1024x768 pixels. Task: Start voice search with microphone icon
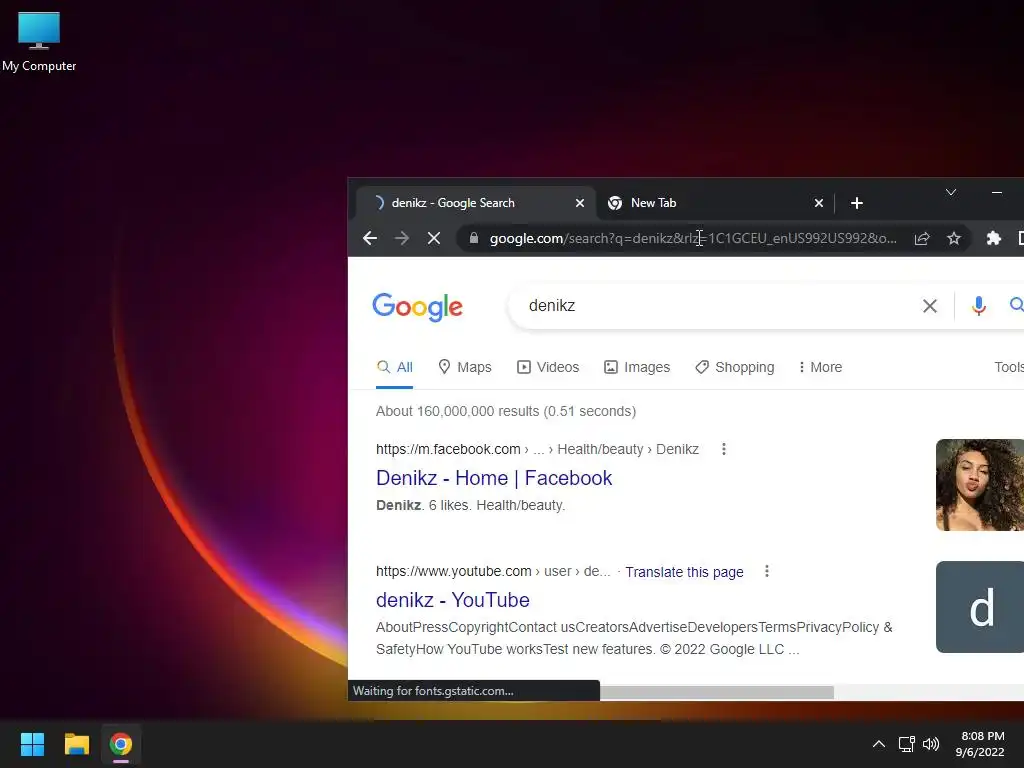[x=978, y=306]
